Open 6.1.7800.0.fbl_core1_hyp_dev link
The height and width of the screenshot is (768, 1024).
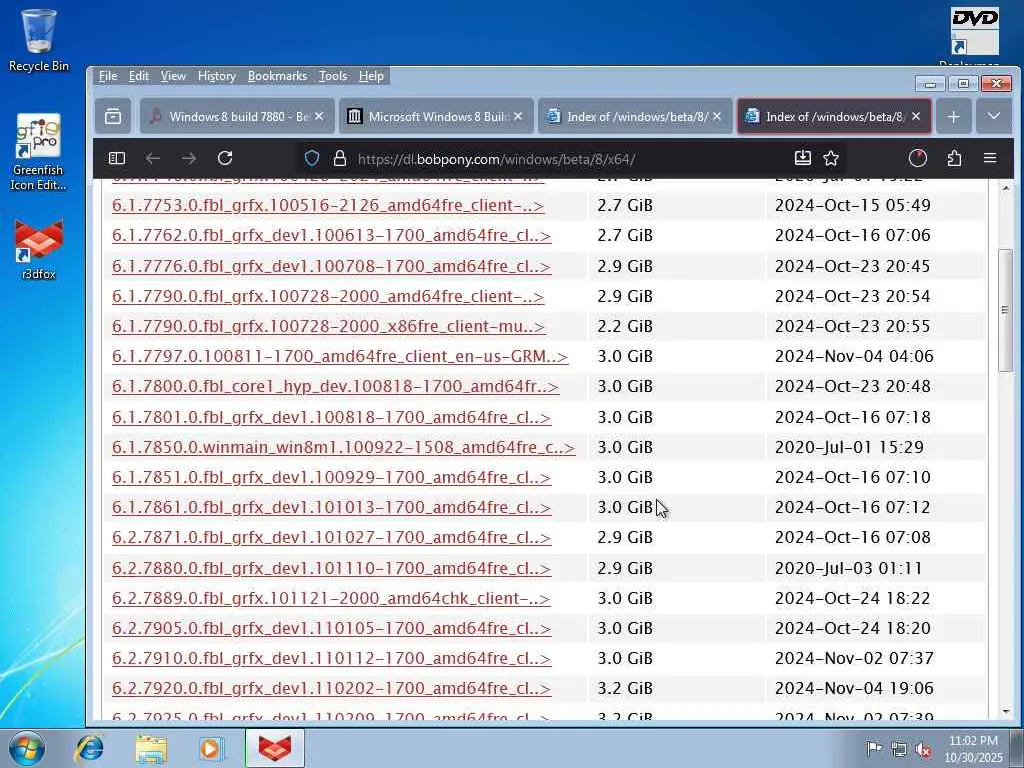tap(335, 387)
